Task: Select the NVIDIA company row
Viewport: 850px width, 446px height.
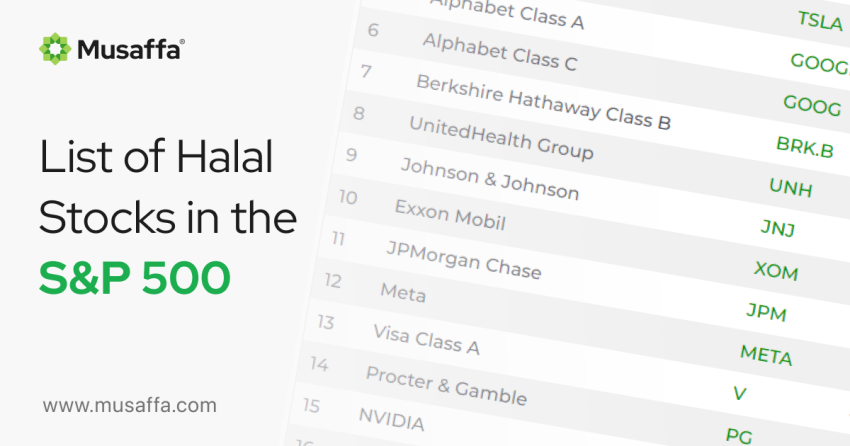Action: 391,418
